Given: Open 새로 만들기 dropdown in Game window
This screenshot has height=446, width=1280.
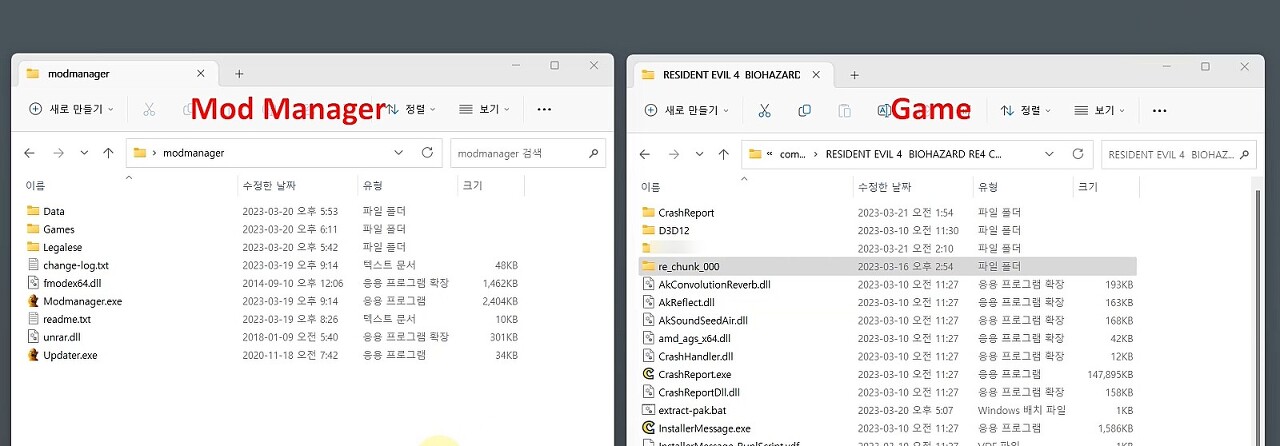Looking at the screenshot, I should point(687,110).
